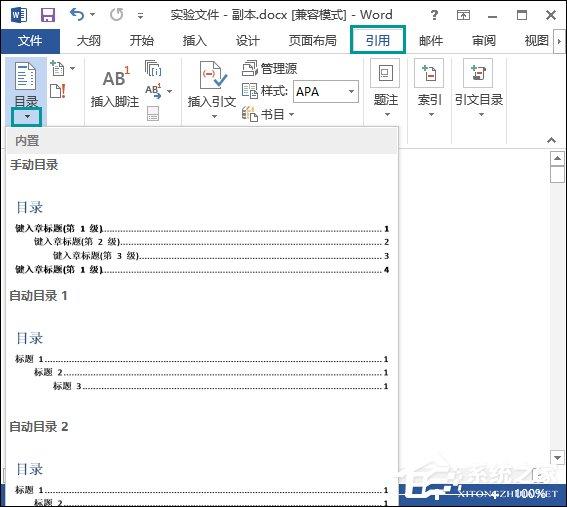Click the Word application icon
567x507 pixels.
(19, 15)
